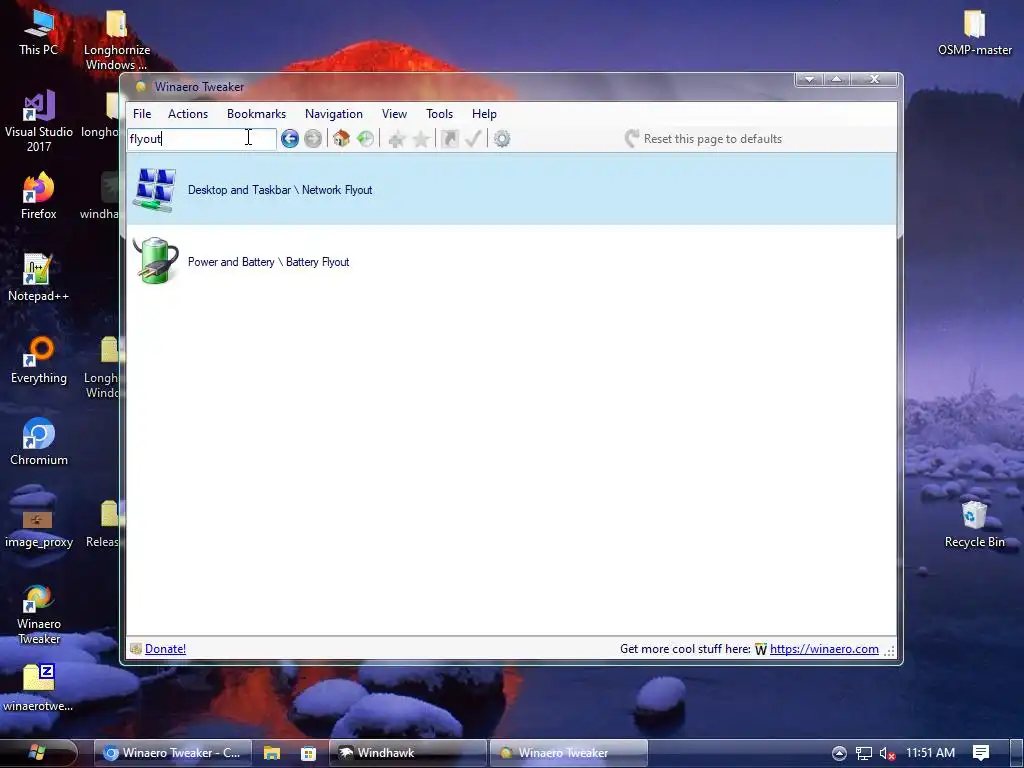This screenshot has height=768, width=1024.
Task: Open File Explorer taskbar icon
Action: click(x=272, y=753)
